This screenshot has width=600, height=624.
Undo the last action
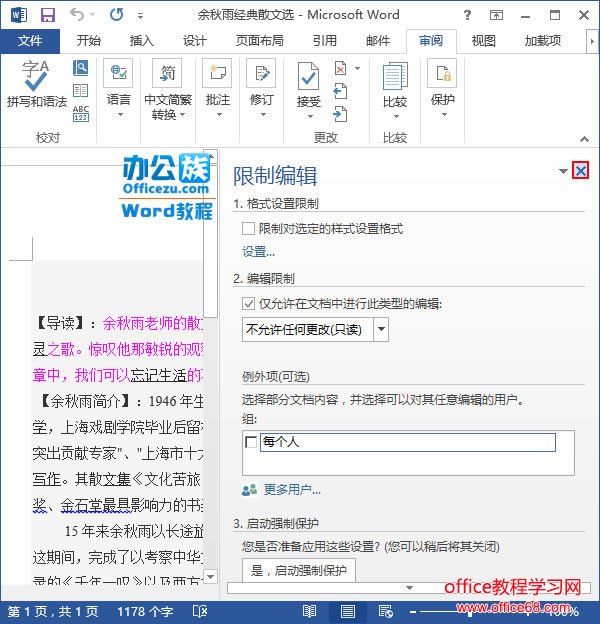click(77, 15)
